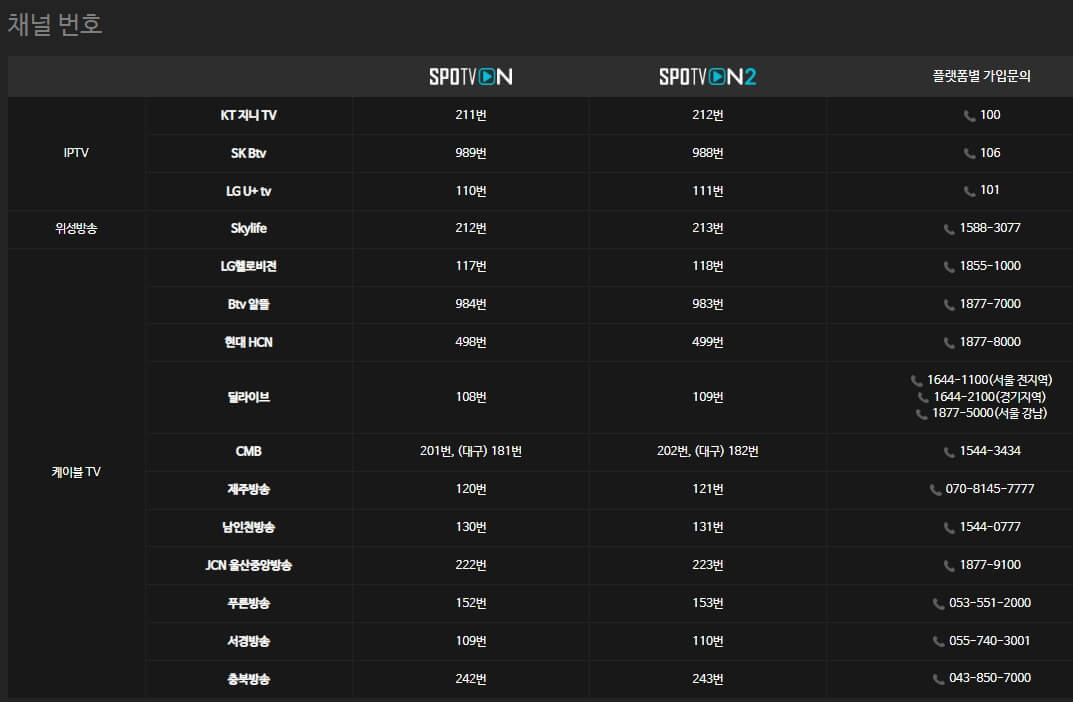This screenshot has height=702, width=1073.
Task: Click the 043-850-7000 phone number
Action: pos(990,678)
